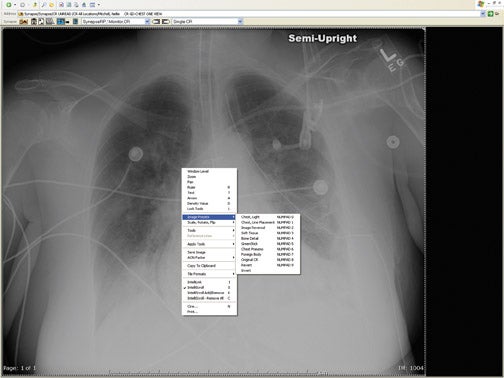
Task: Click Send Image in context menu
Action: coord(209,252)
